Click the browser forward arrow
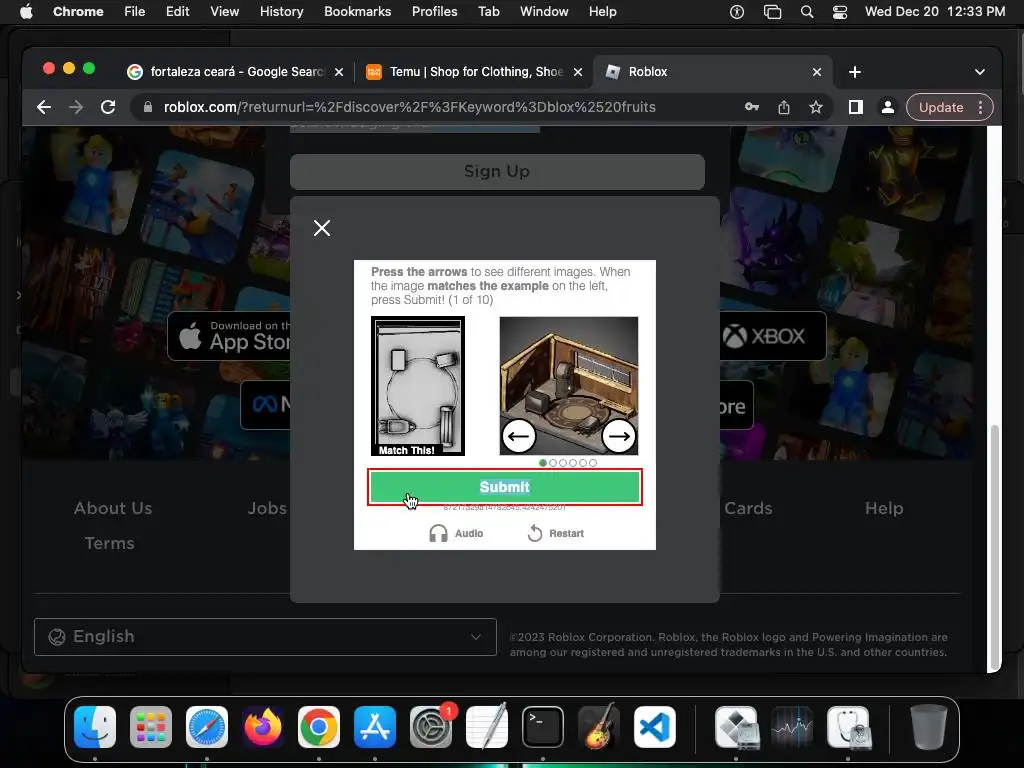 (76, 107)
